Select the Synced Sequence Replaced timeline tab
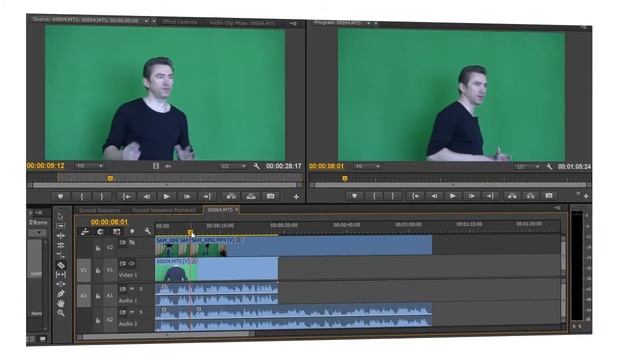640x360 pixels. (x=164, y=210)
